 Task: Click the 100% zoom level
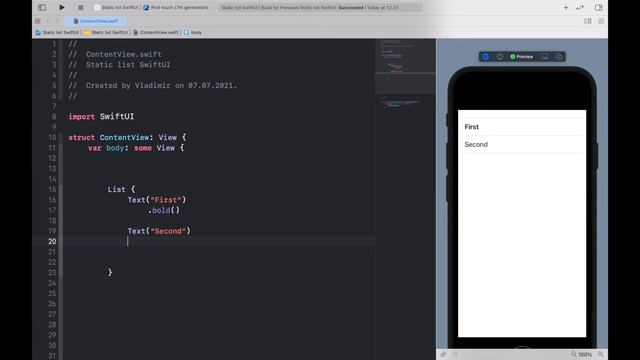tap(585, 355)
